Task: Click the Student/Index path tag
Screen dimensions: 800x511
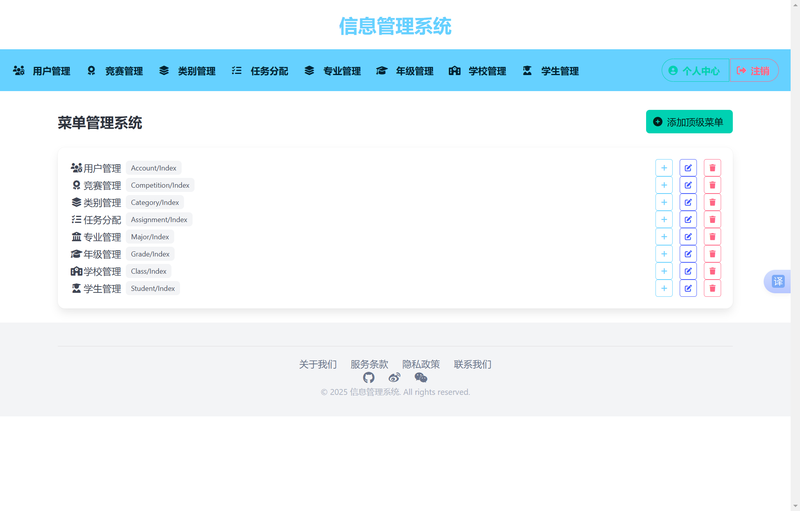Action: 153,288
